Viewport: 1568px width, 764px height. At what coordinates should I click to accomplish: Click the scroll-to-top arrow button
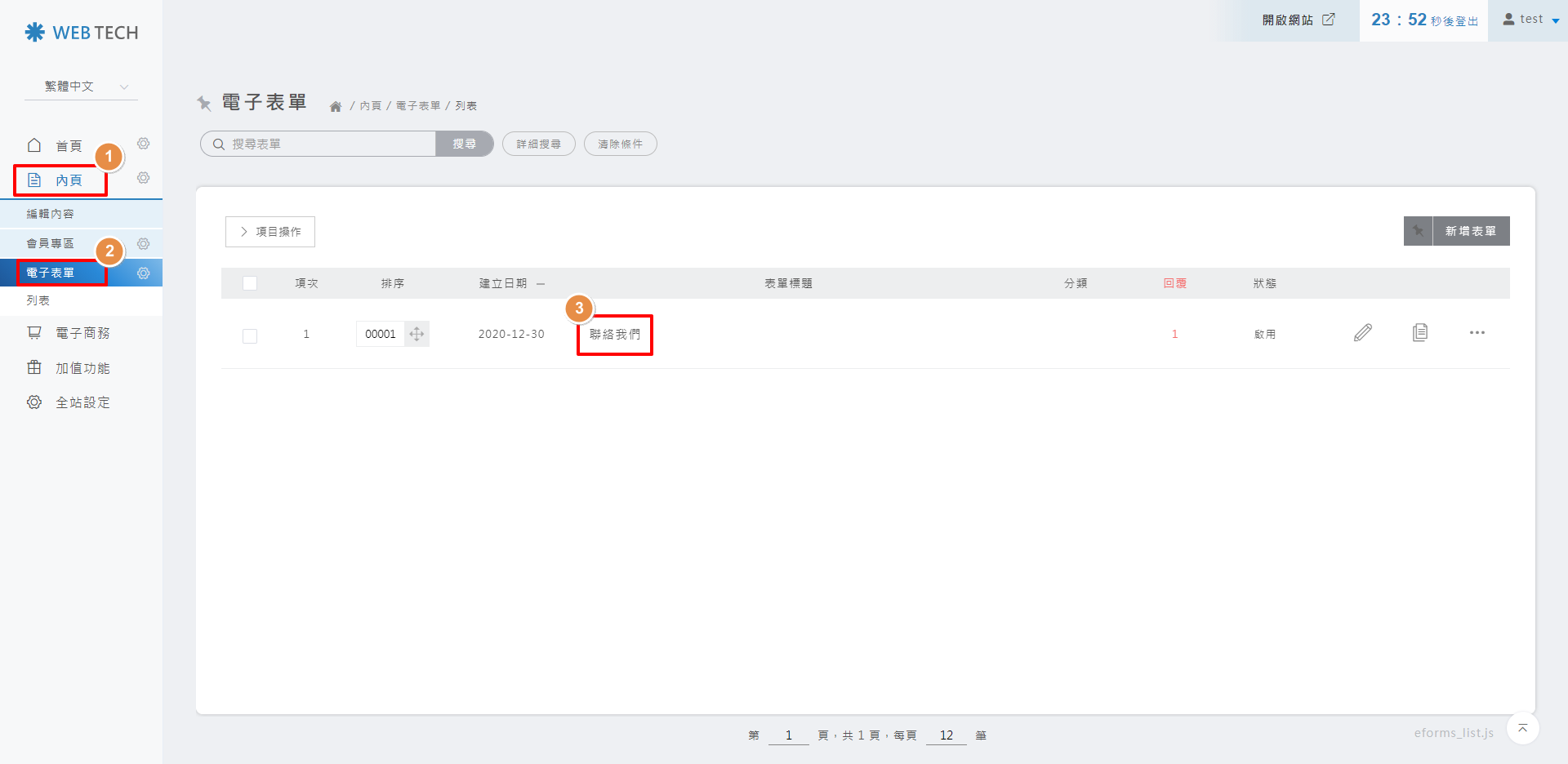1522,728
